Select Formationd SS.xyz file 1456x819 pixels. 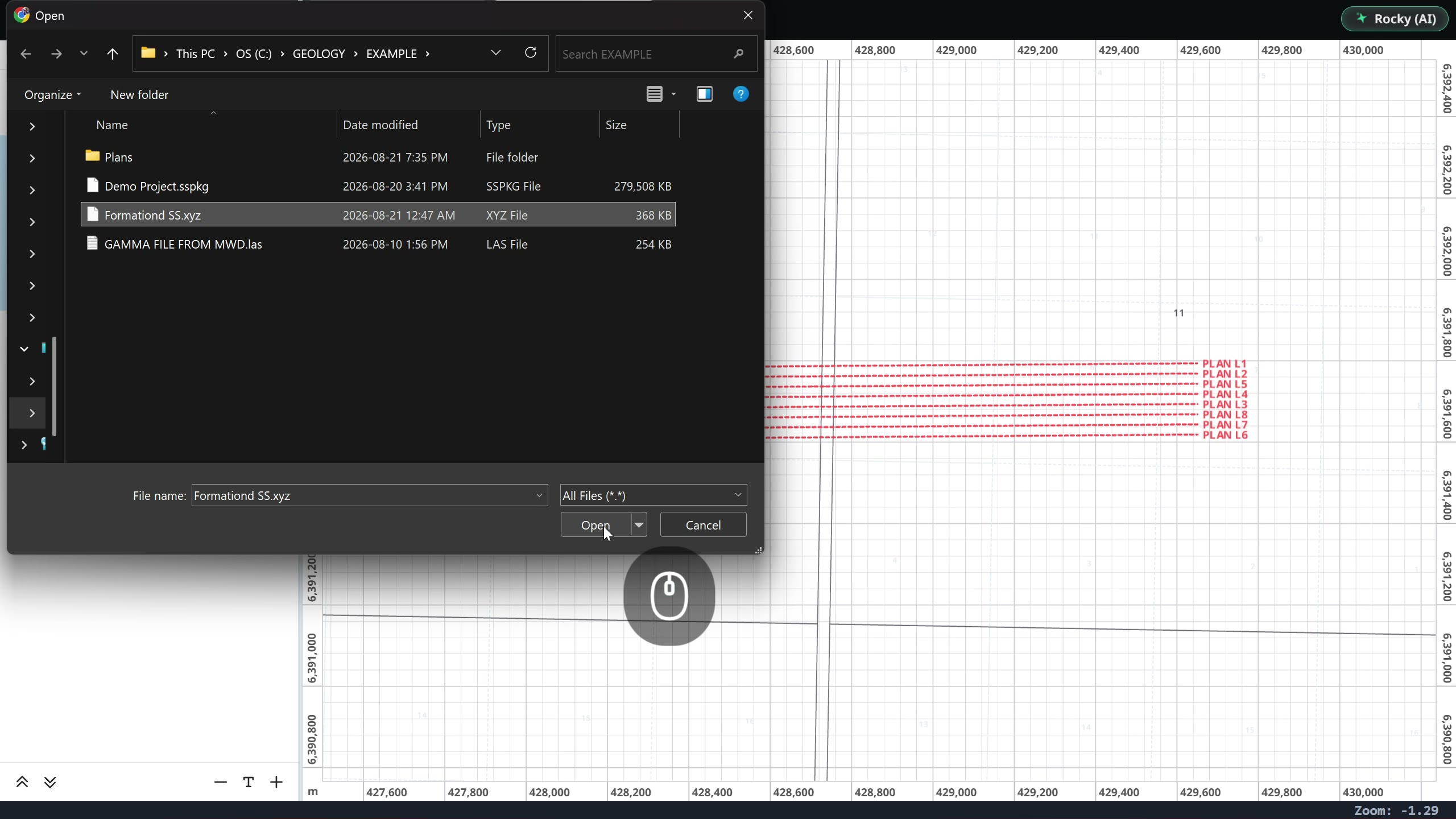click(x=378, y=215)
